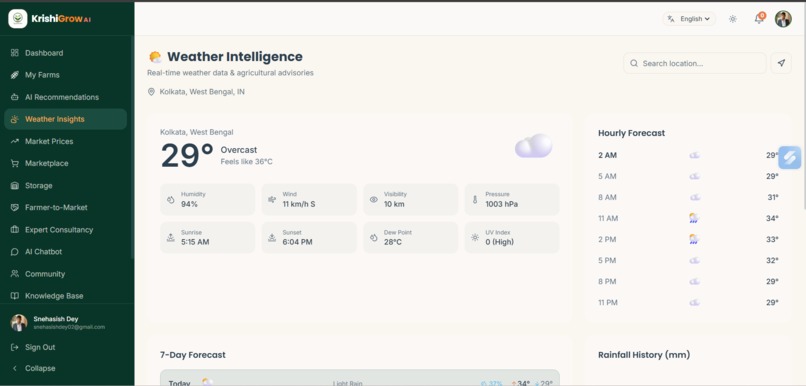Click the Expert Consultancy briefcase icon
The width and height of the screenshot is (806, 386).
click(14, 230)
